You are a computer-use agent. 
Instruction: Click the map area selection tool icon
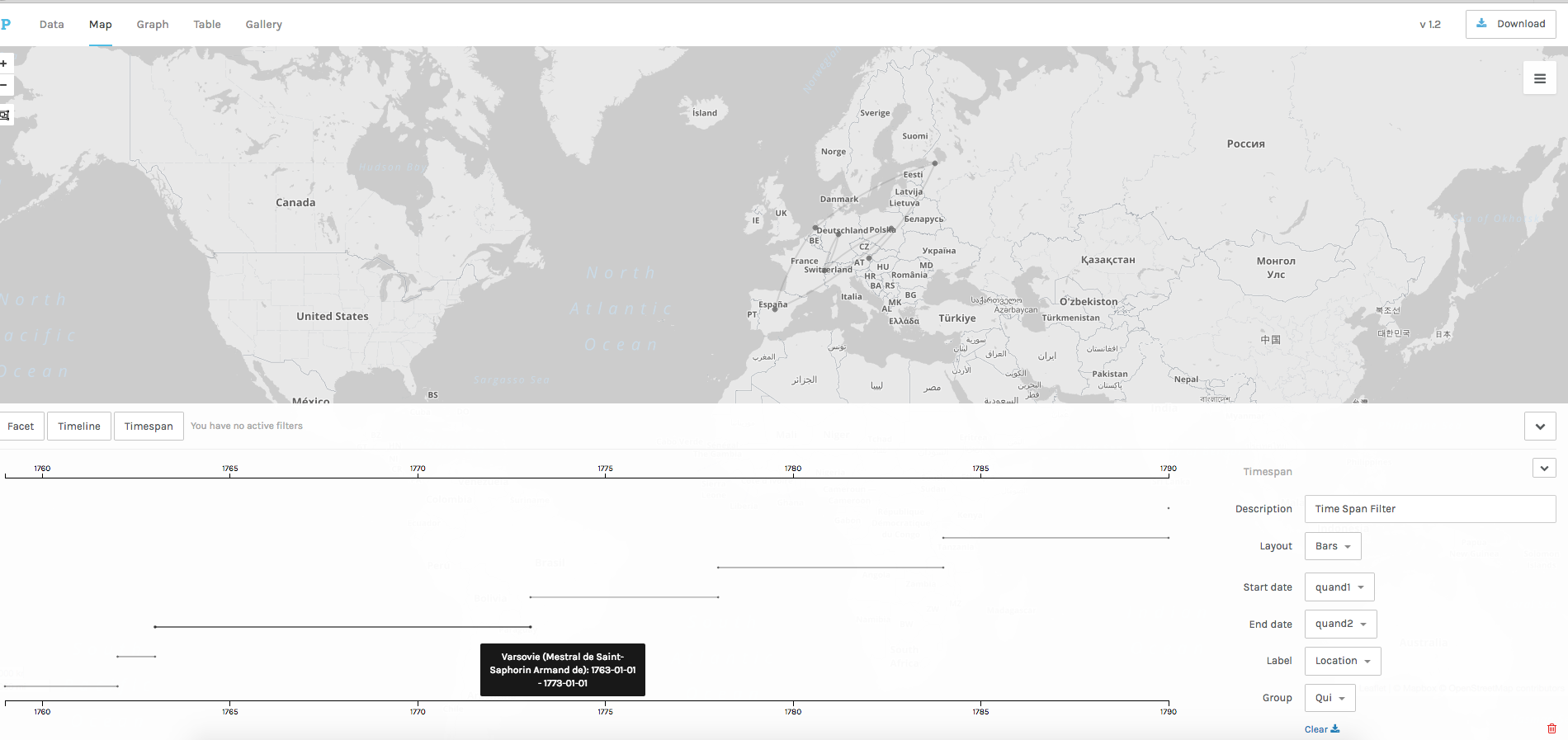(4, 115)
